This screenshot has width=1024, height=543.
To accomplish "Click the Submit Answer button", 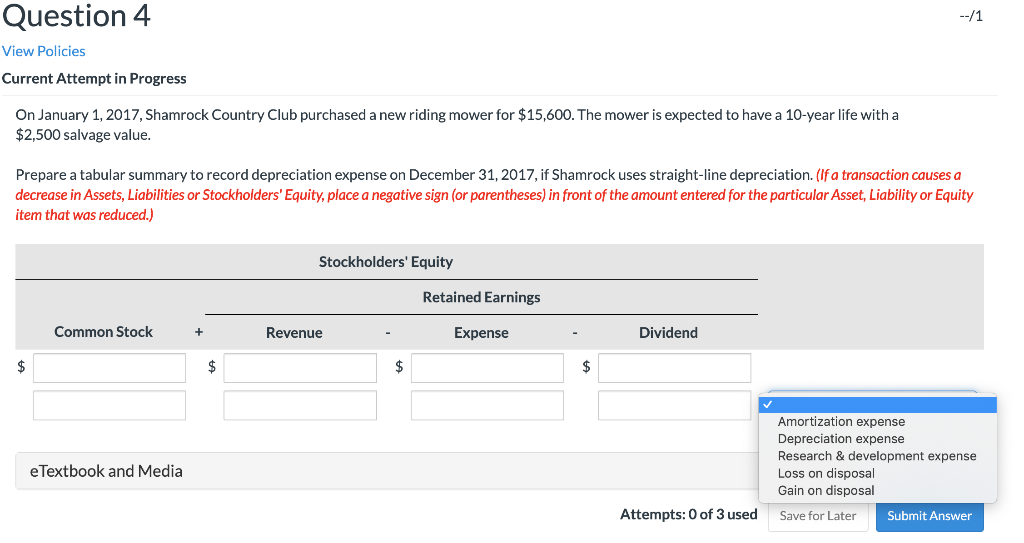I will [x=929, y=516].
